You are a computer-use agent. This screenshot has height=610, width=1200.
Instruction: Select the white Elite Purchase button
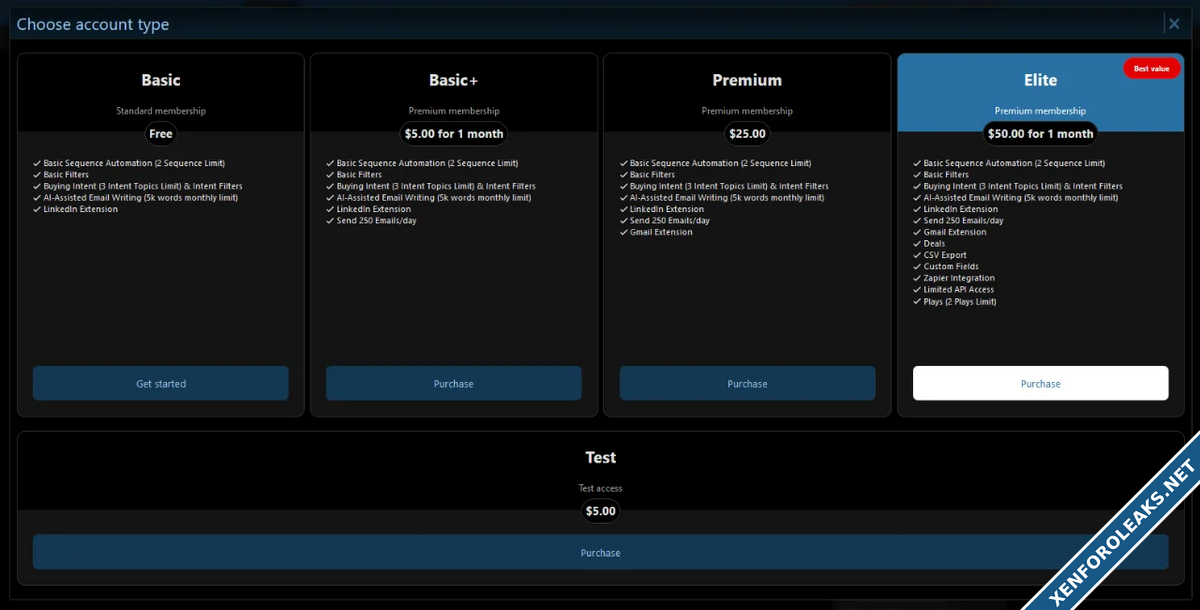(1040, 384)
